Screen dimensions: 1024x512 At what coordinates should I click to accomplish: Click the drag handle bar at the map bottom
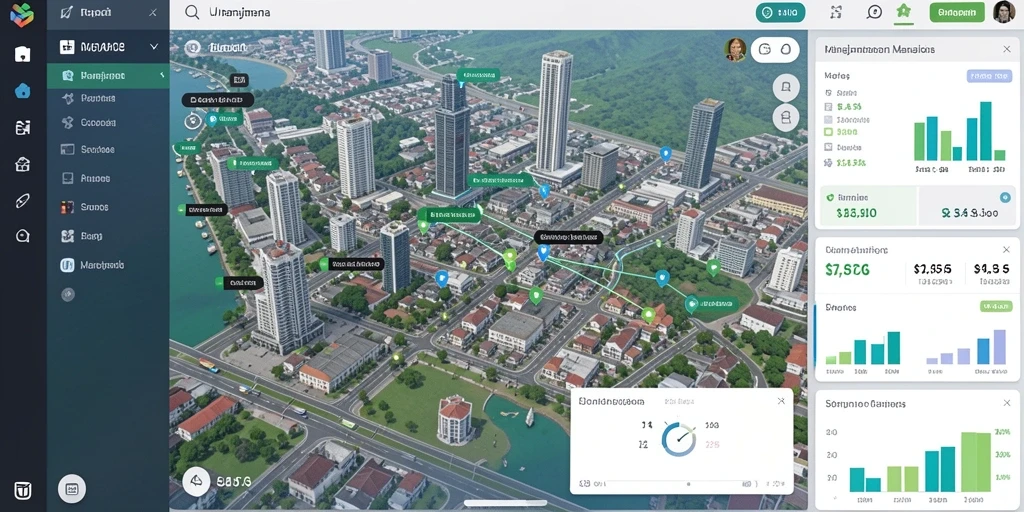505,503
